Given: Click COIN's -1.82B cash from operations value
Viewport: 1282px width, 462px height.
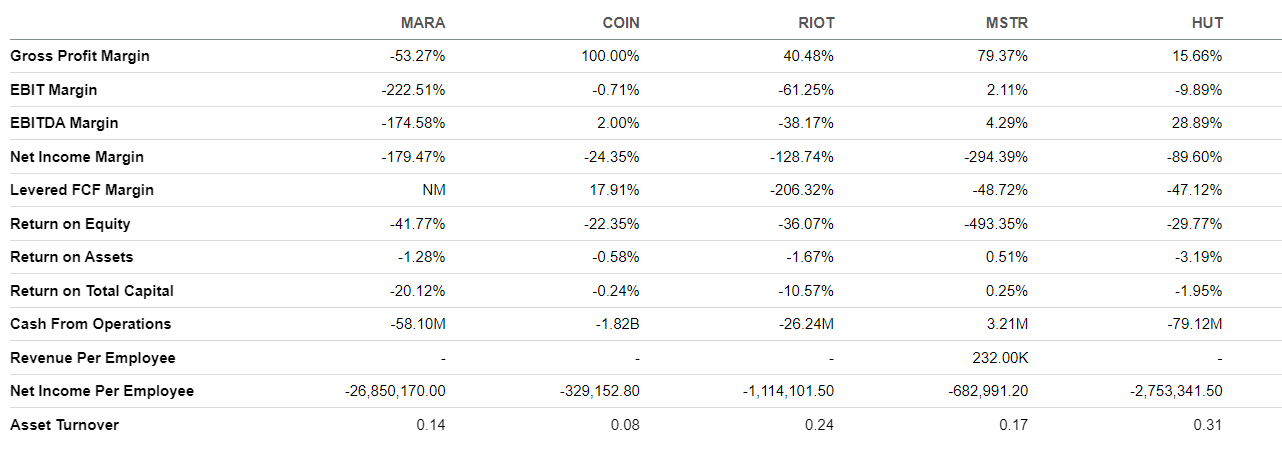Looking at the screenshot, I should [617, 324].
